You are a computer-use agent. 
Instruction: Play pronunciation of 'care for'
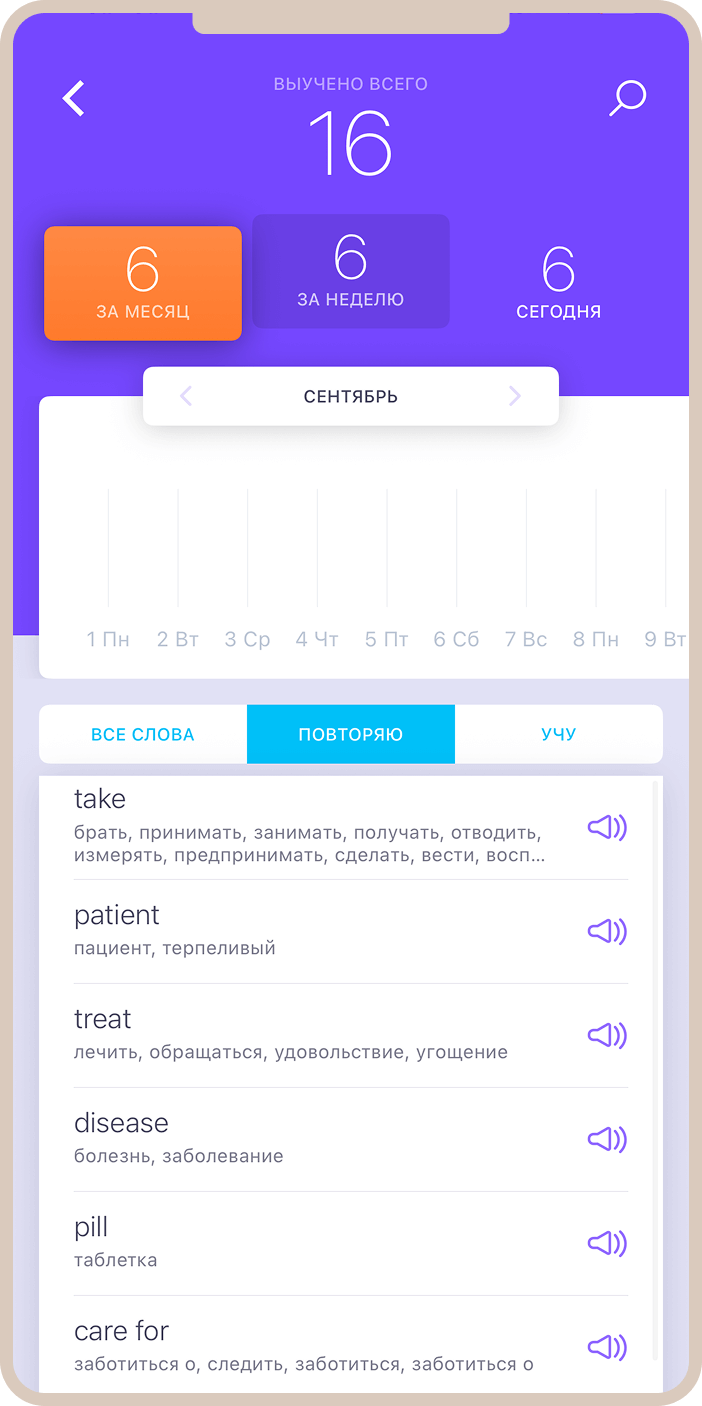606,1348
